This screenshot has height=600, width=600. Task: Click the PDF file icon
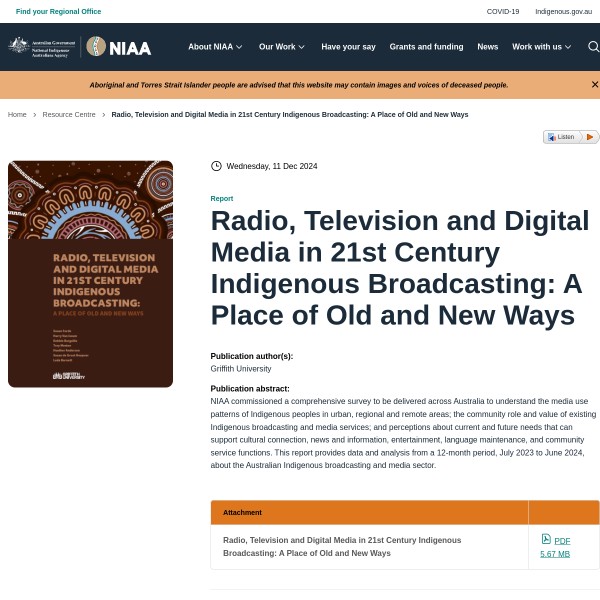pyautogui.click(x=546, y=539)
